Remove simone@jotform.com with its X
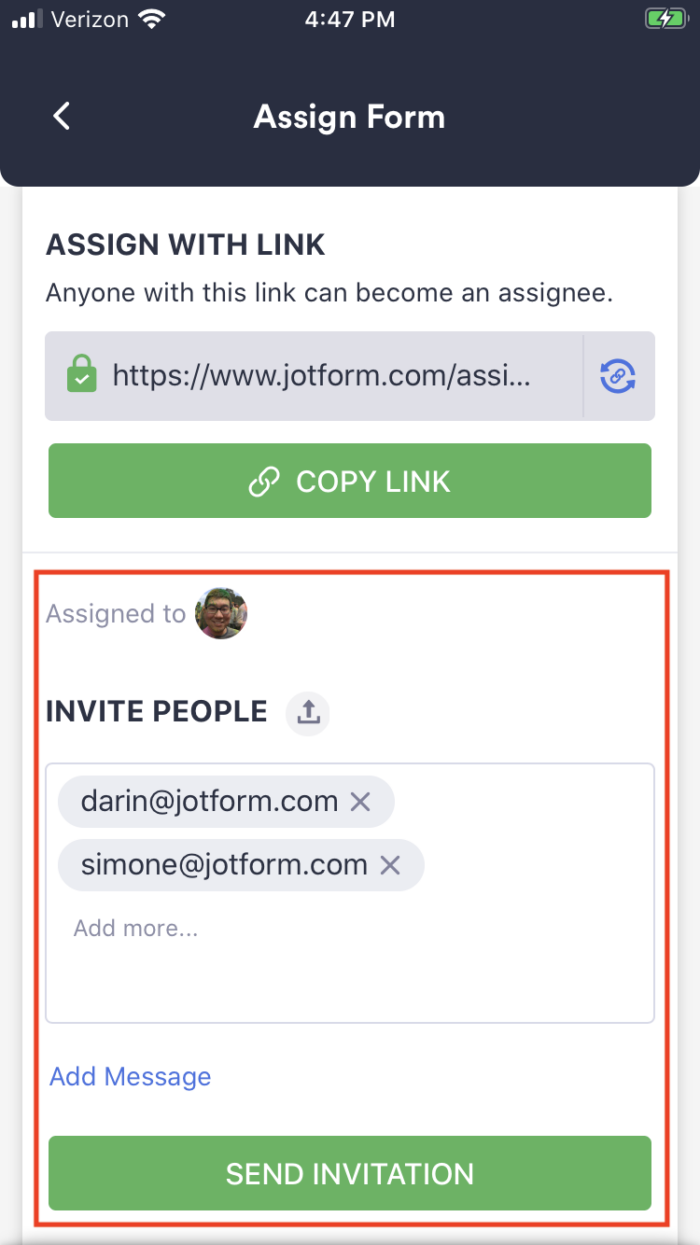The image size is (700, 1245). (390, 865)
